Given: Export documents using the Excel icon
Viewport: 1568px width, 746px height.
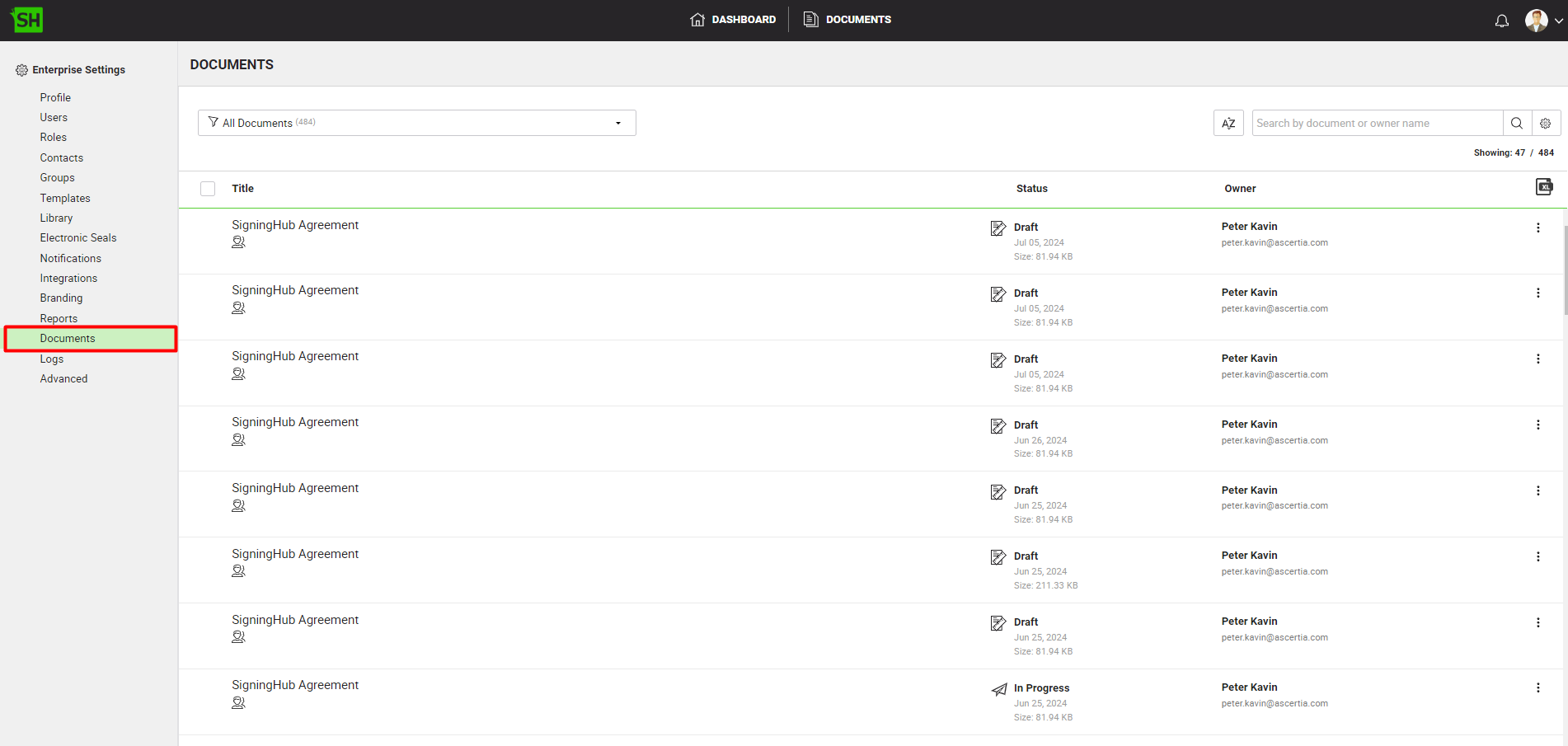Looking at the screenshot, I should 1543,187.
